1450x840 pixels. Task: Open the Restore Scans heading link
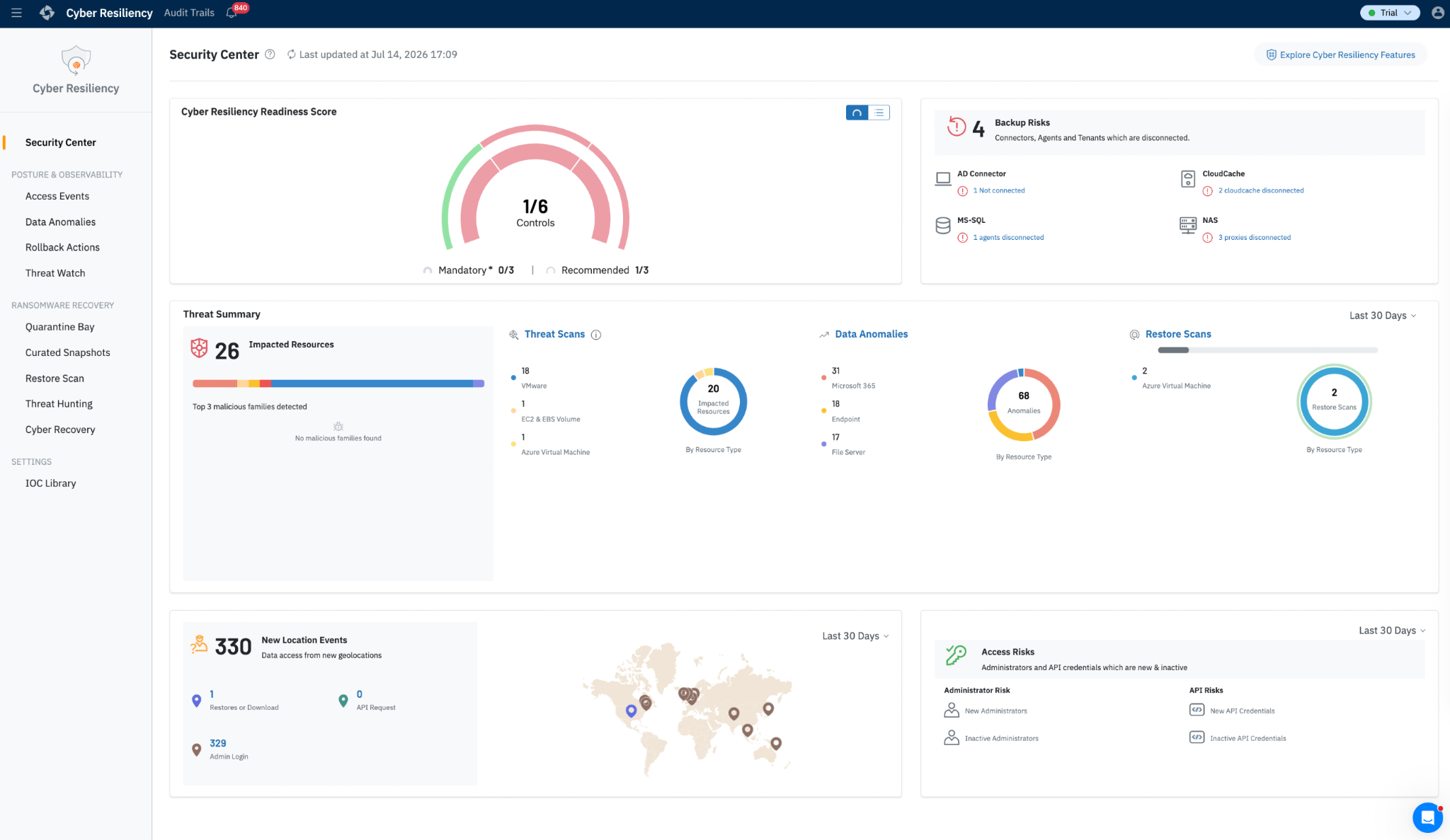1178,334
